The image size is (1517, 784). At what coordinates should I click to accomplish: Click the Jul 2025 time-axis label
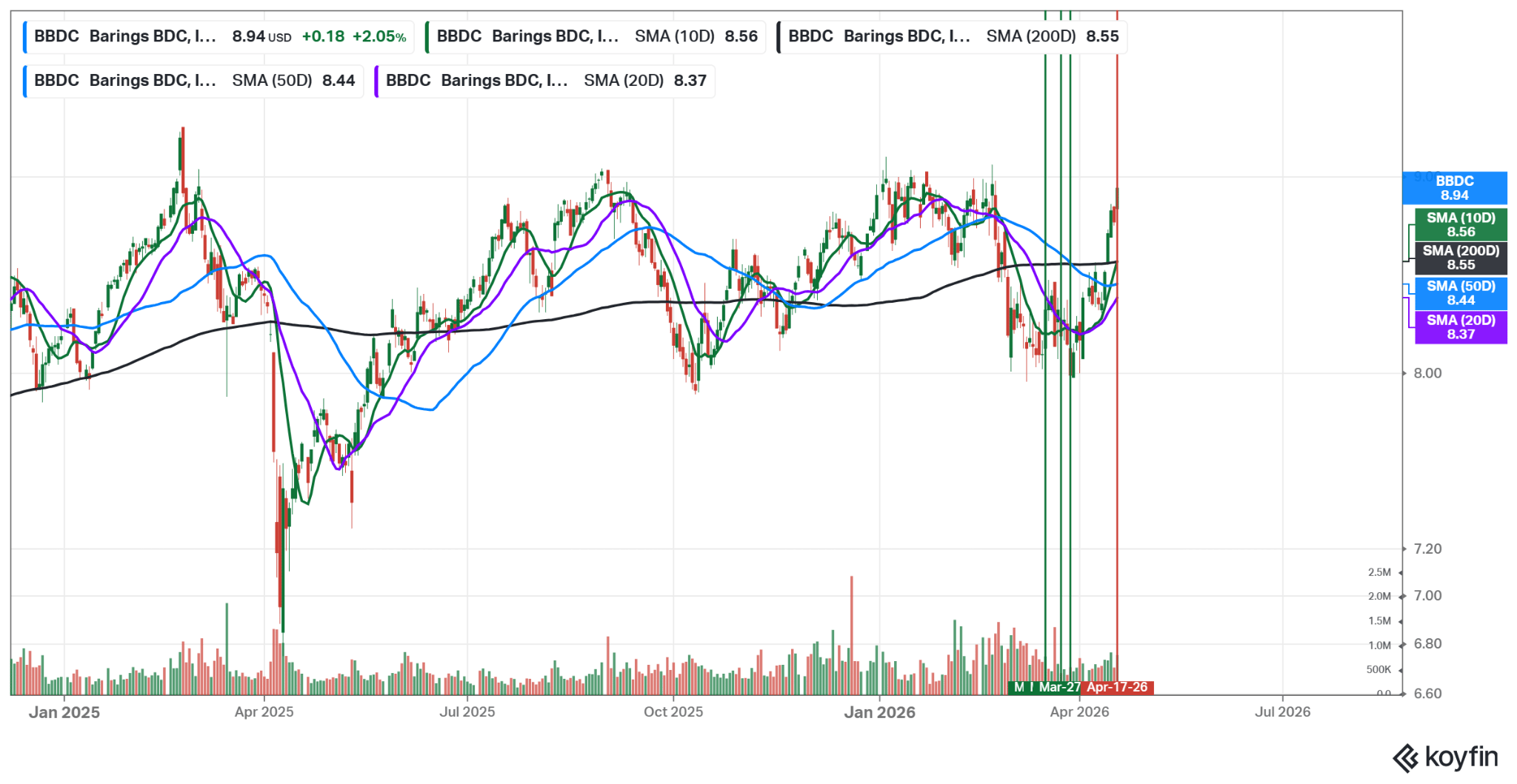[467, 712]
